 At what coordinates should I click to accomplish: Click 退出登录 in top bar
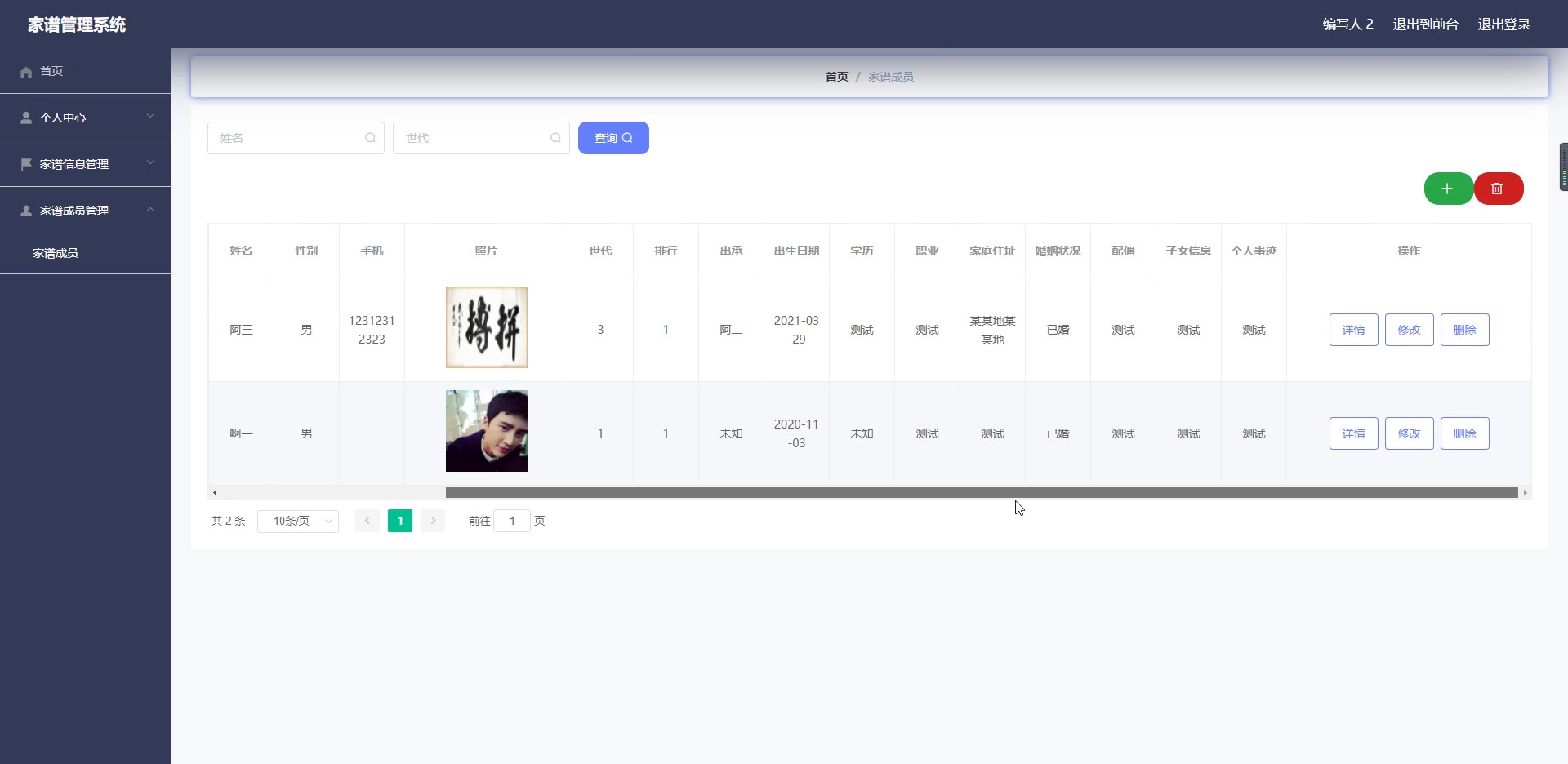(1503, 24)
